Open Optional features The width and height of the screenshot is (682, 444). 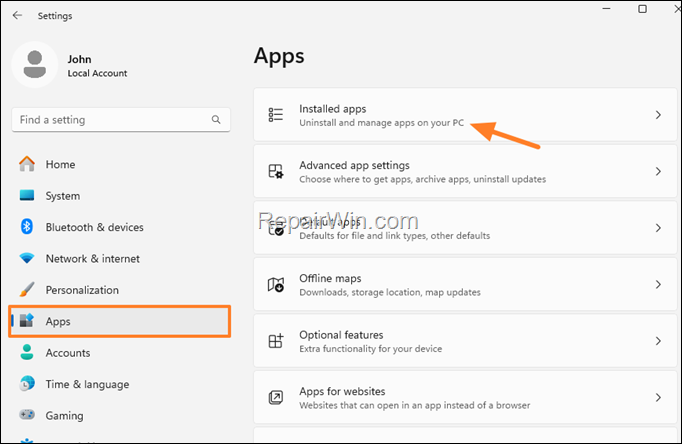(465, 341)
